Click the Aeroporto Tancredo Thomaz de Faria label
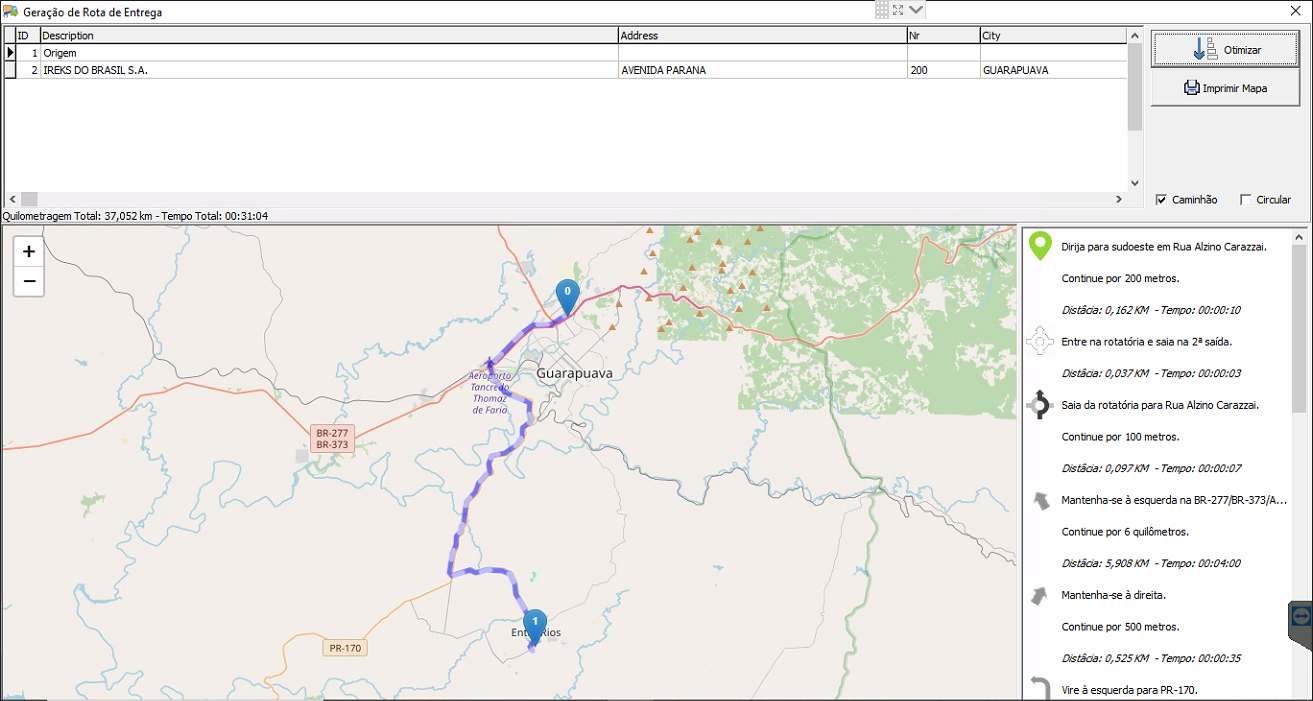Image resolution: width=1313 pixels, height=701 pixels. coord(490,392)
